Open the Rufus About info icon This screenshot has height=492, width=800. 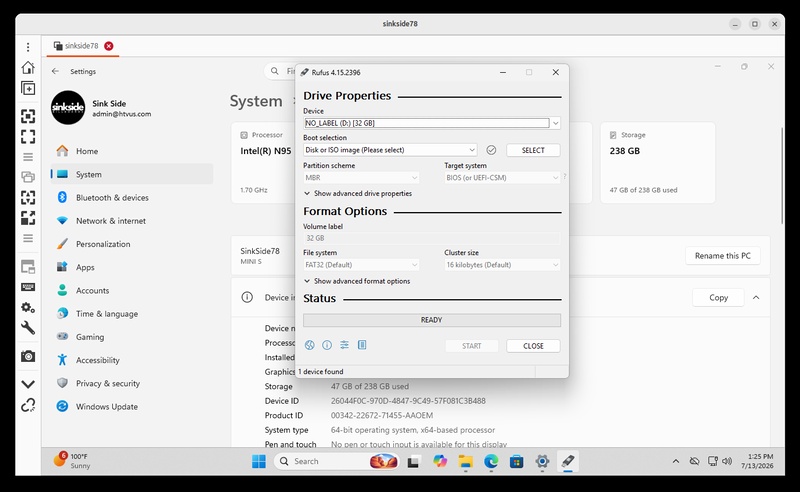coord(327,345)
